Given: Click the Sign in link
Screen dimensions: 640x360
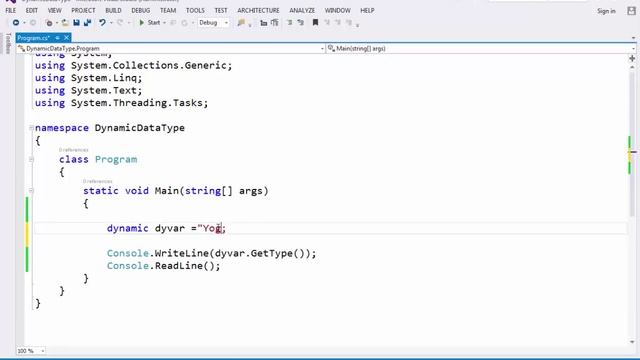Looking at the screenshot, I should (606, 11).
